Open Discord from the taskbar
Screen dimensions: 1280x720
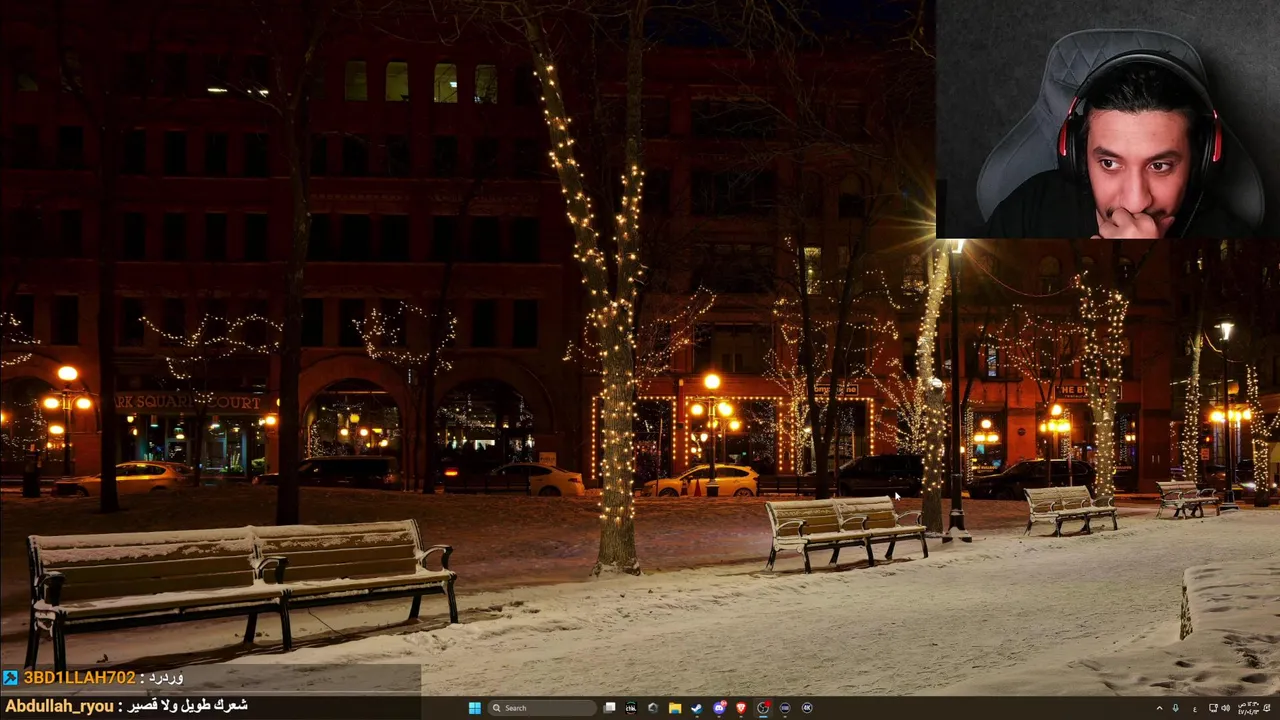click(719, 708)
